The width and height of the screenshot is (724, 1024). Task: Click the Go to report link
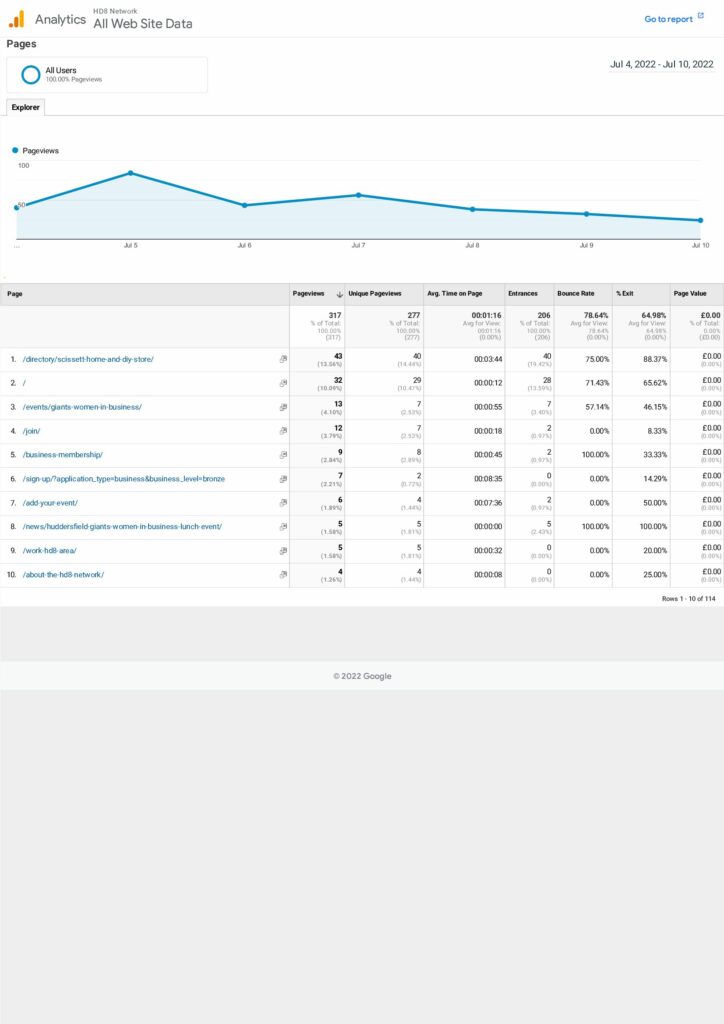coord(668,19)
